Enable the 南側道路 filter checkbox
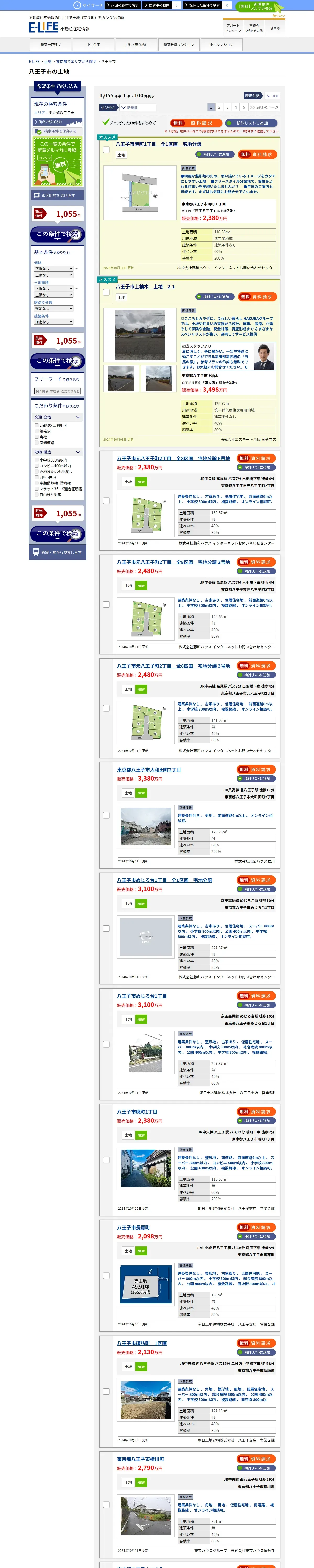Image resolution: width=314 pixels, height=1568 pixels. click(37, 442)
